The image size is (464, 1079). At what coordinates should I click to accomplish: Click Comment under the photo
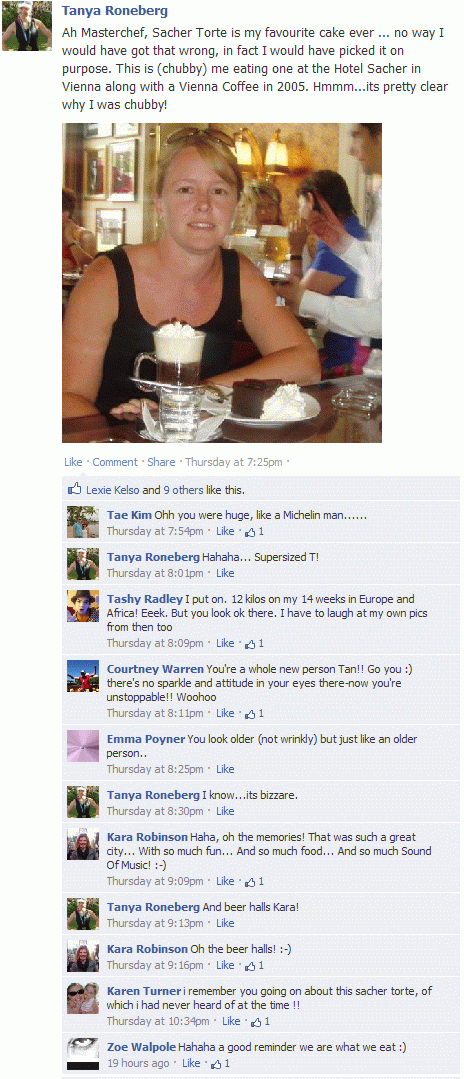point(115,462)
